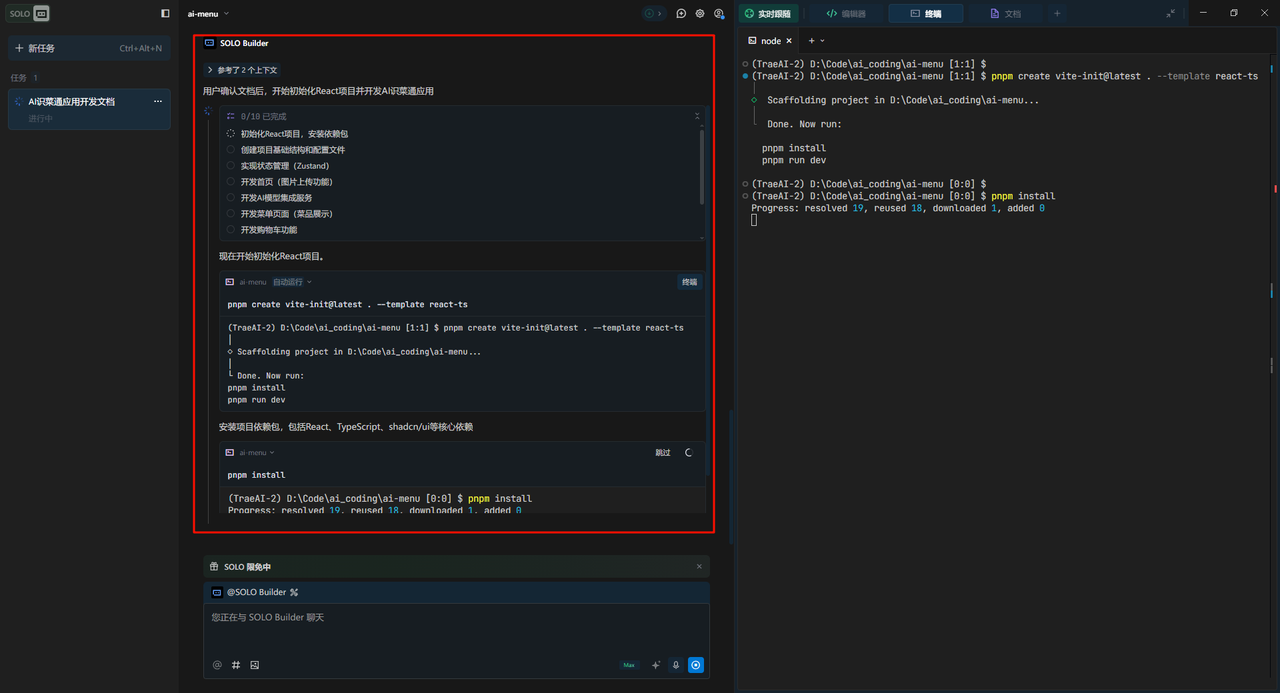The width and height of the screenshot is (1280, 693).
Task: Toggle the Max mode badge
Action: 629,665
